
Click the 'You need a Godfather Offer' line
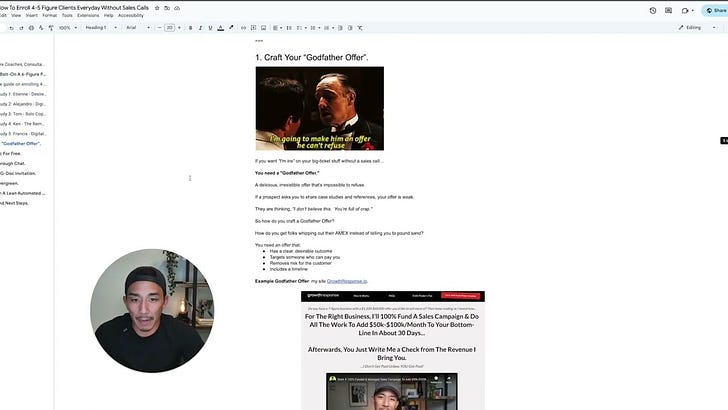287,173
